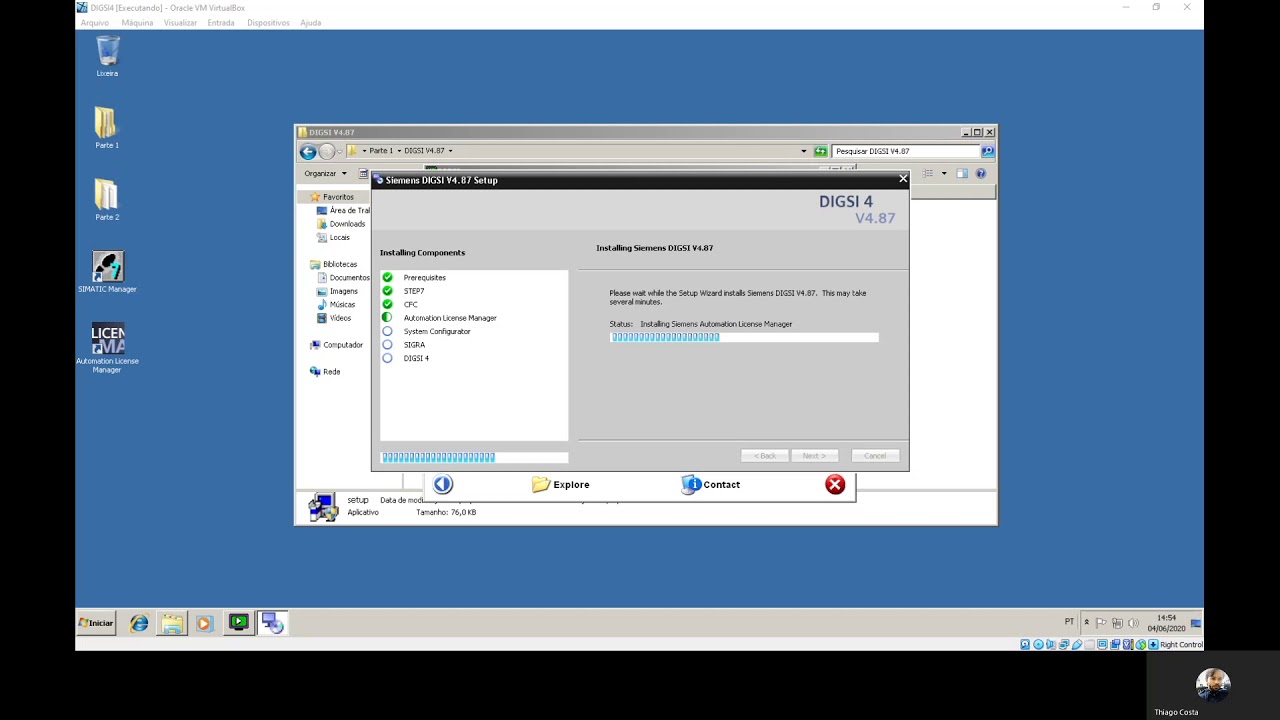Open the Parte 1 desktop folder
Screen dimensions: 1280x720
coord(107,128)
